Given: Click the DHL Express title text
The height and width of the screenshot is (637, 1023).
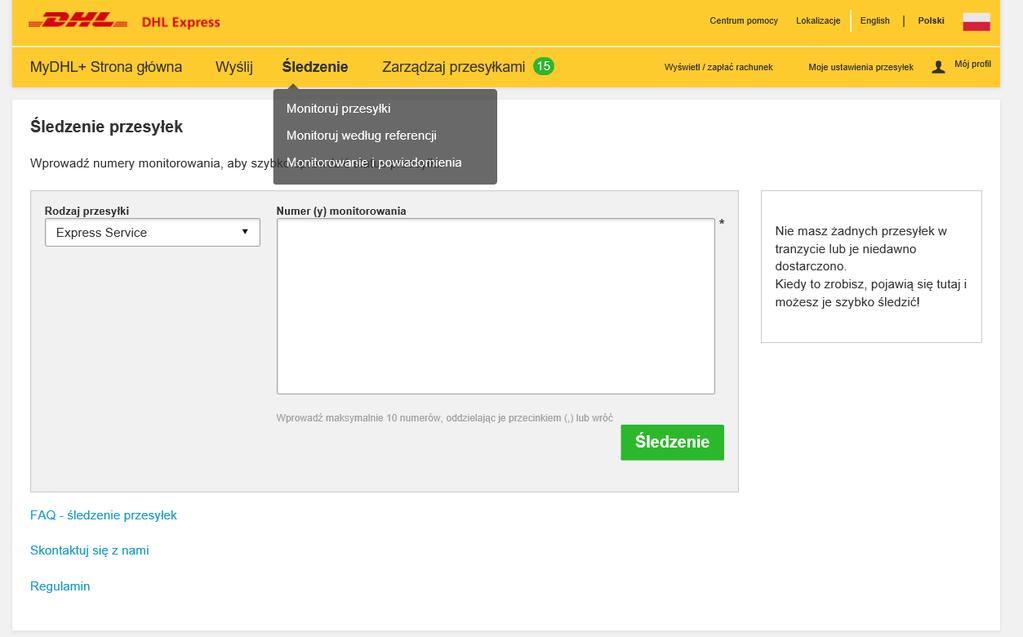Looking at the screenshot, I should click(x=181, y=22).
